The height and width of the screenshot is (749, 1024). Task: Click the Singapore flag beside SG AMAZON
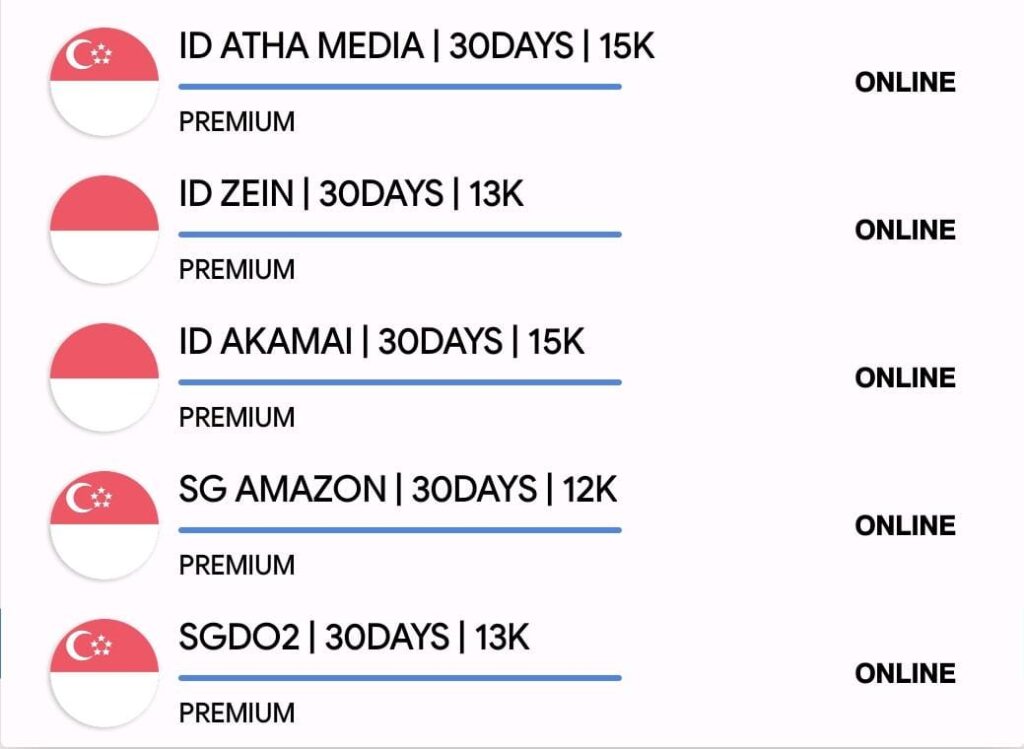coord(104,526)
